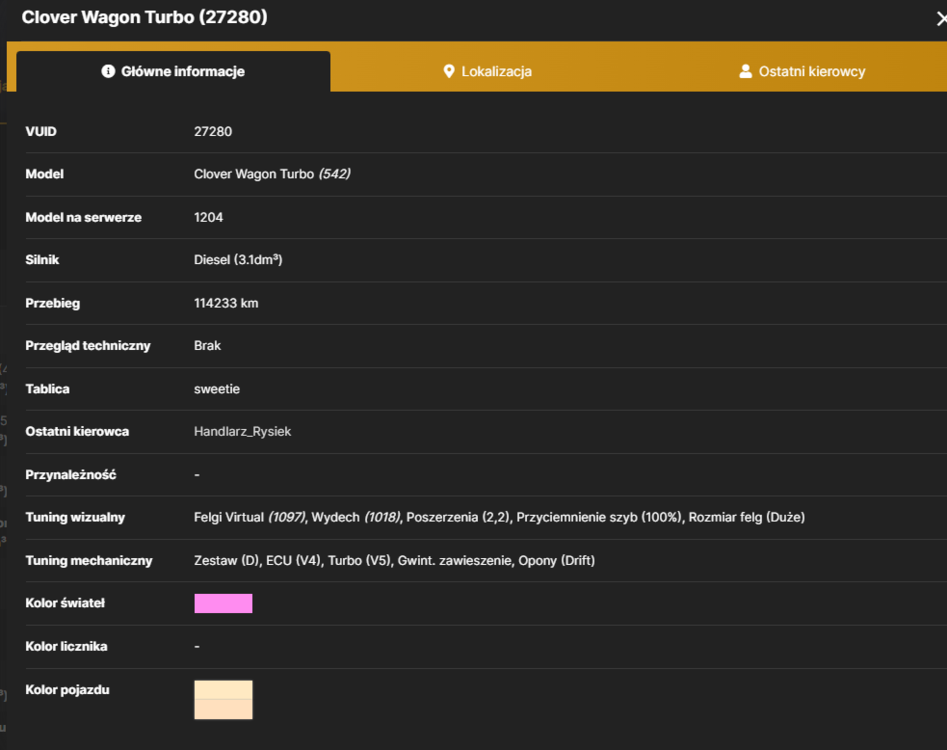Open the Handlarz_Rysiek driver link

click(x=242, y=431)
